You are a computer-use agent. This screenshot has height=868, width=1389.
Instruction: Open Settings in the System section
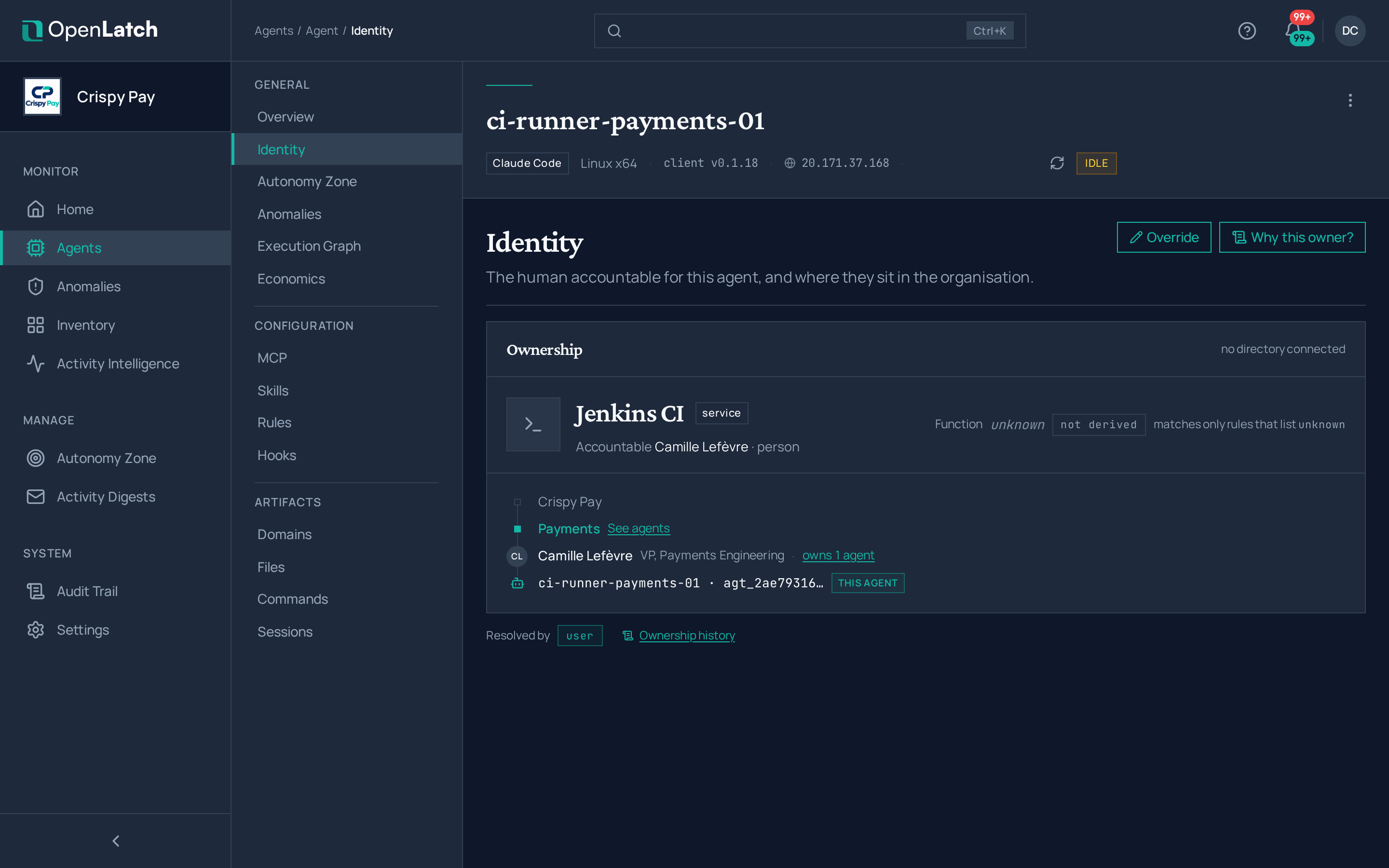(115, 630)
